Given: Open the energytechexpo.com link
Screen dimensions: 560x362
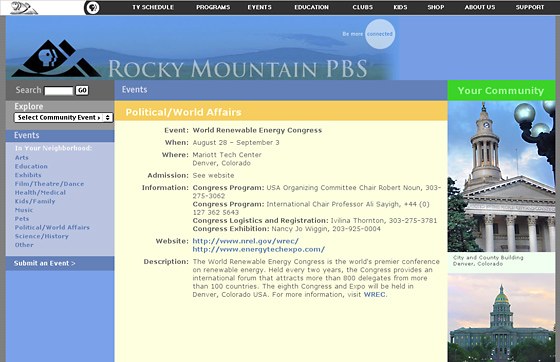Looking at the screenshot, I should pyautogui.click(x=259, y=249).
